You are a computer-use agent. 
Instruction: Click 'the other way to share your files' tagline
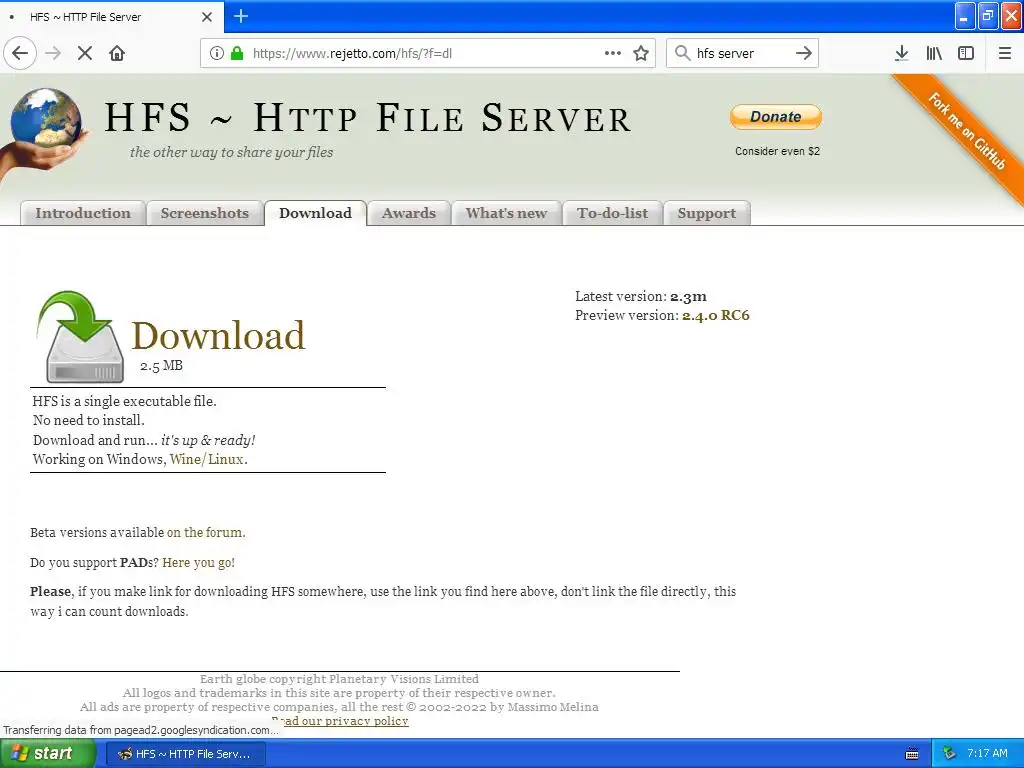[x=231, y=152]
